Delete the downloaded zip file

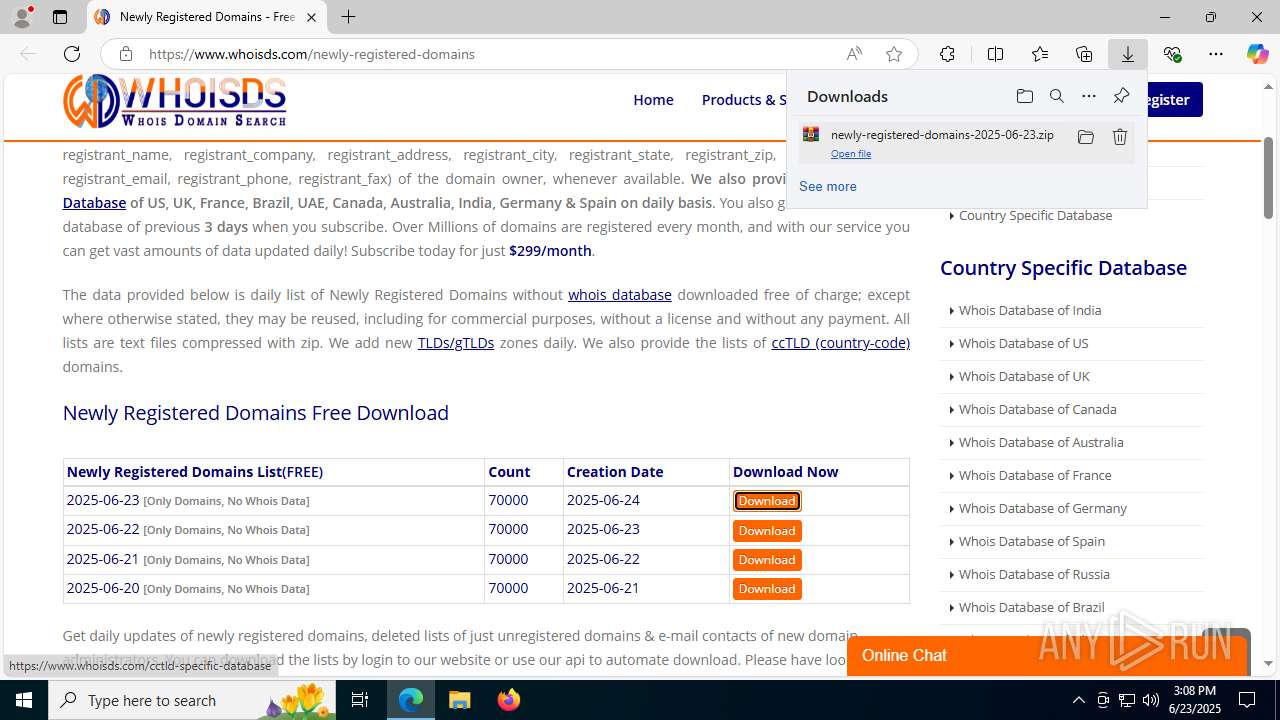(x=1120, y=137)
